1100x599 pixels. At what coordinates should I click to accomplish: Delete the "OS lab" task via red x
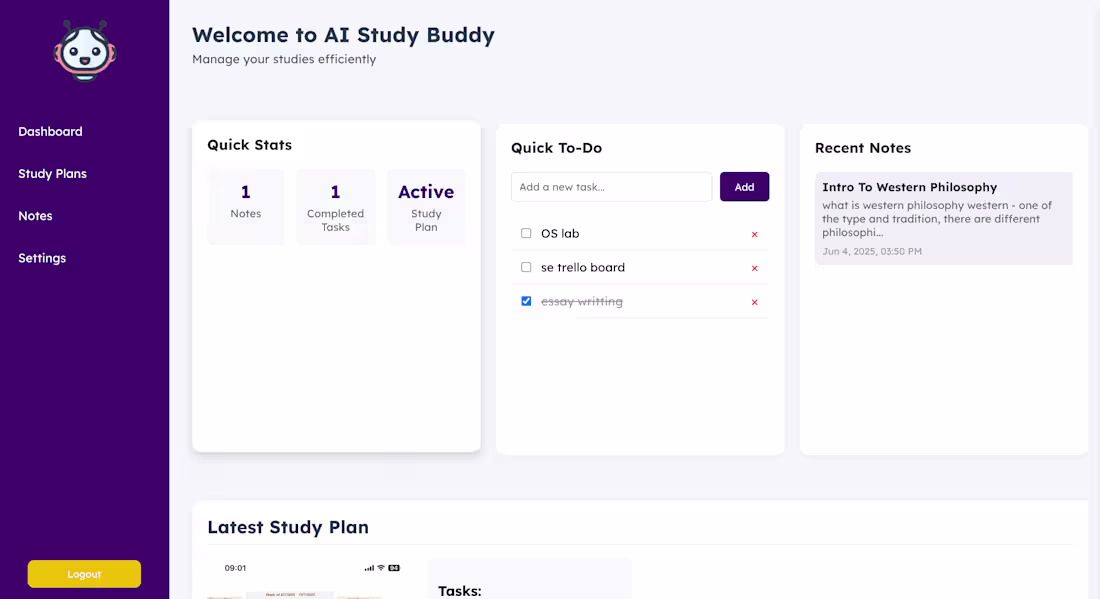755,233
